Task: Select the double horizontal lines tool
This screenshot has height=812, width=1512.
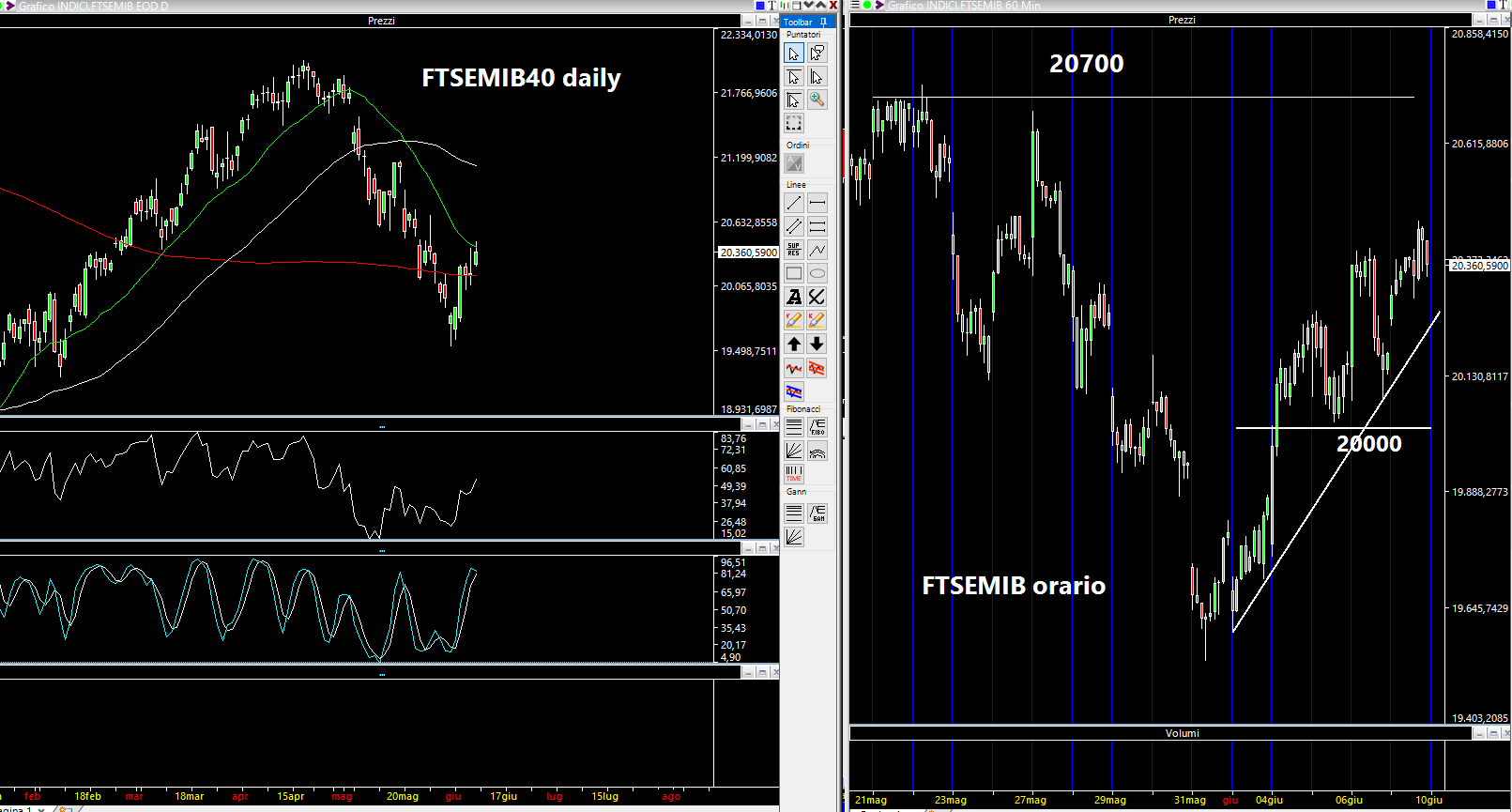Action: 817,226
